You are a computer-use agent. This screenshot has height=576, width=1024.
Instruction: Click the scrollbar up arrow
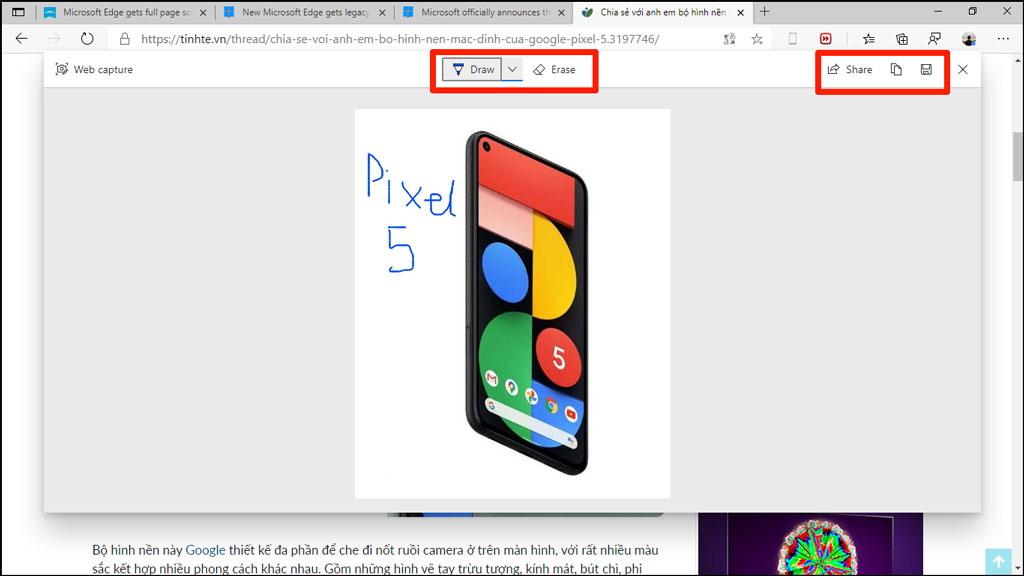(1017, 61)
